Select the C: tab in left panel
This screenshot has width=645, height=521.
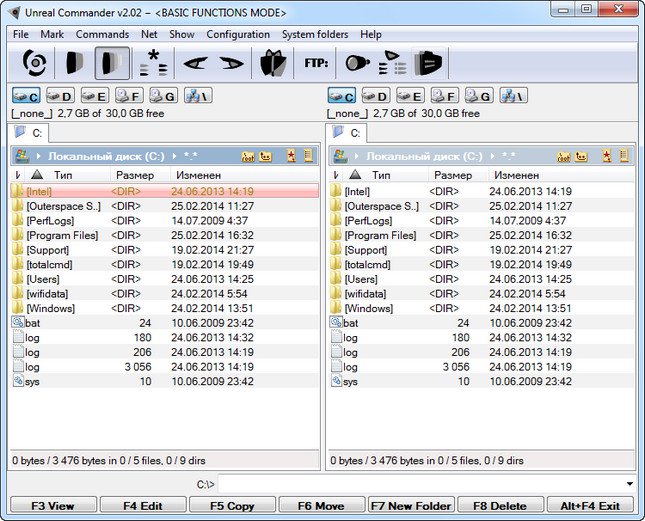pos(29,133)
